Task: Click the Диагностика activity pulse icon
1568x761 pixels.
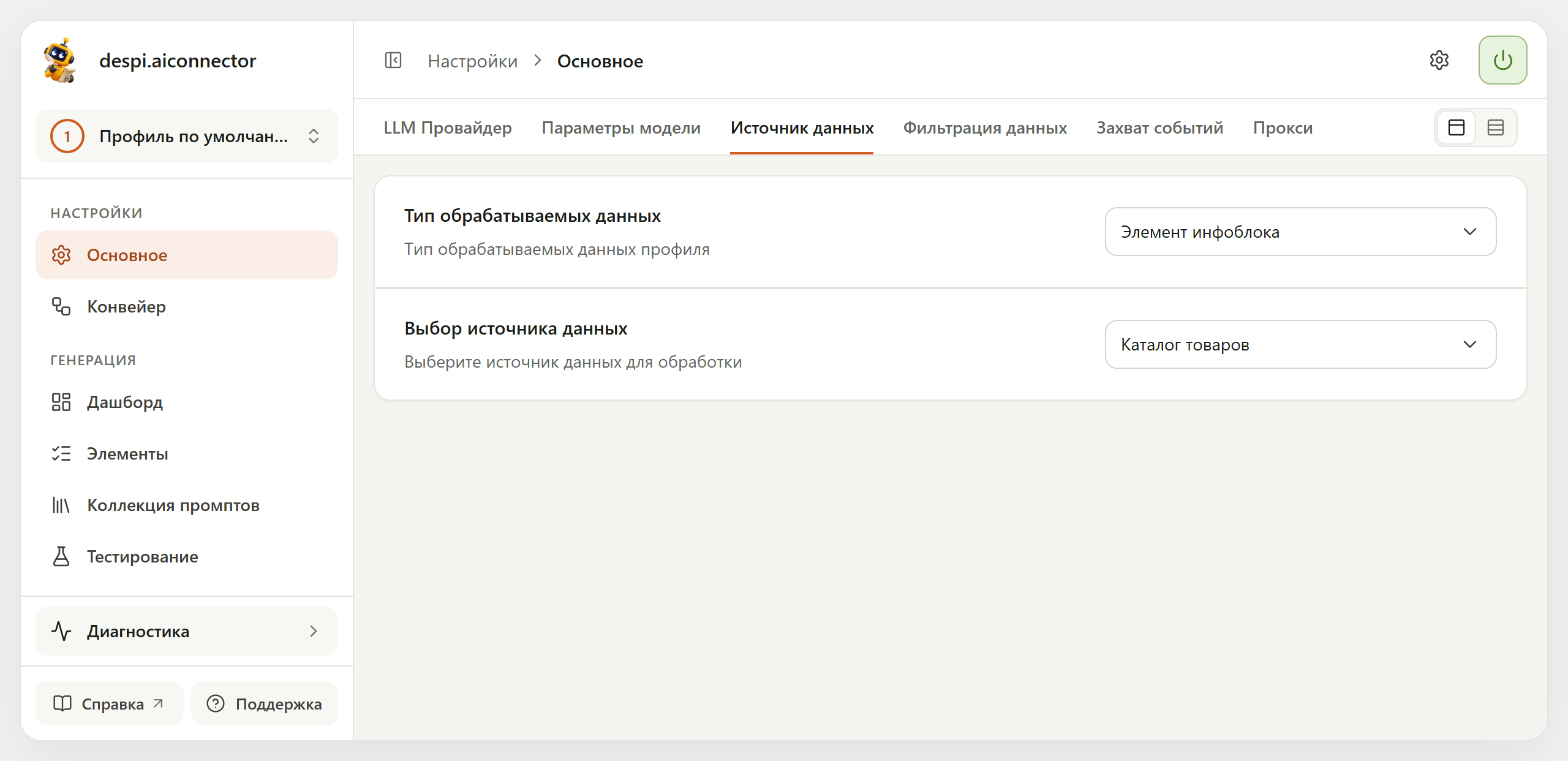Action: click(x=61, y=631)
